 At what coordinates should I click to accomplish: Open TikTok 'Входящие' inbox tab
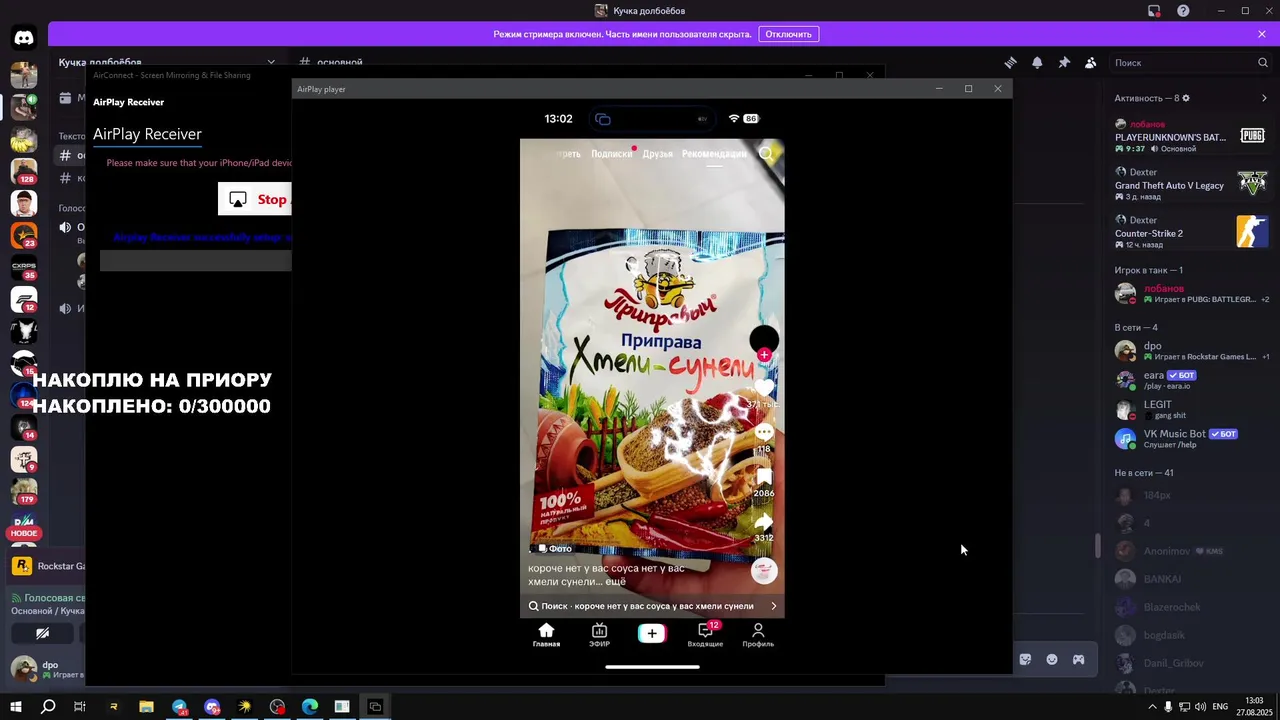point(705,635)
